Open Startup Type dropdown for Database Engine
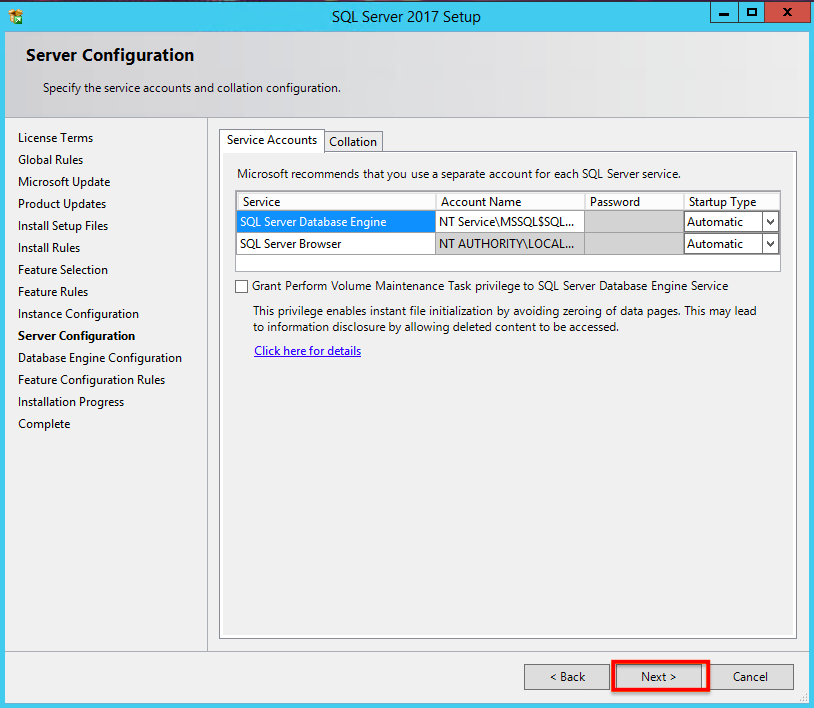Screen dimensions: 814x708 pos(770,222)
